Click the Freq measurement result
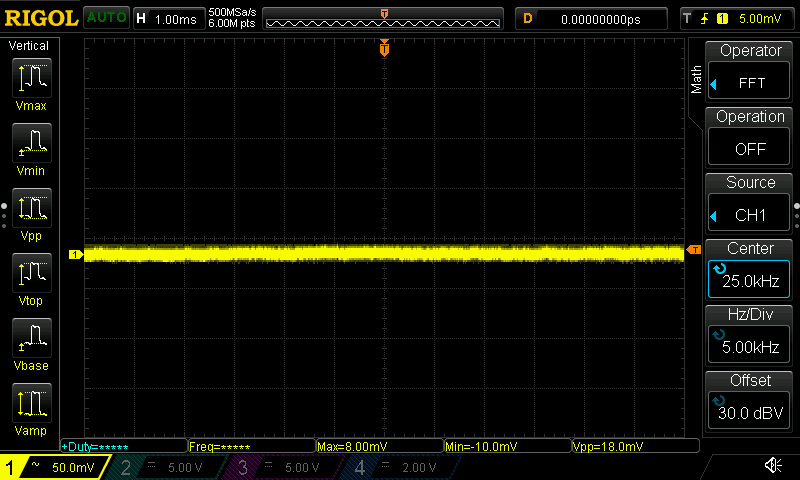The height and width of the screenshot is (480, 800). [x=252, y=446]
